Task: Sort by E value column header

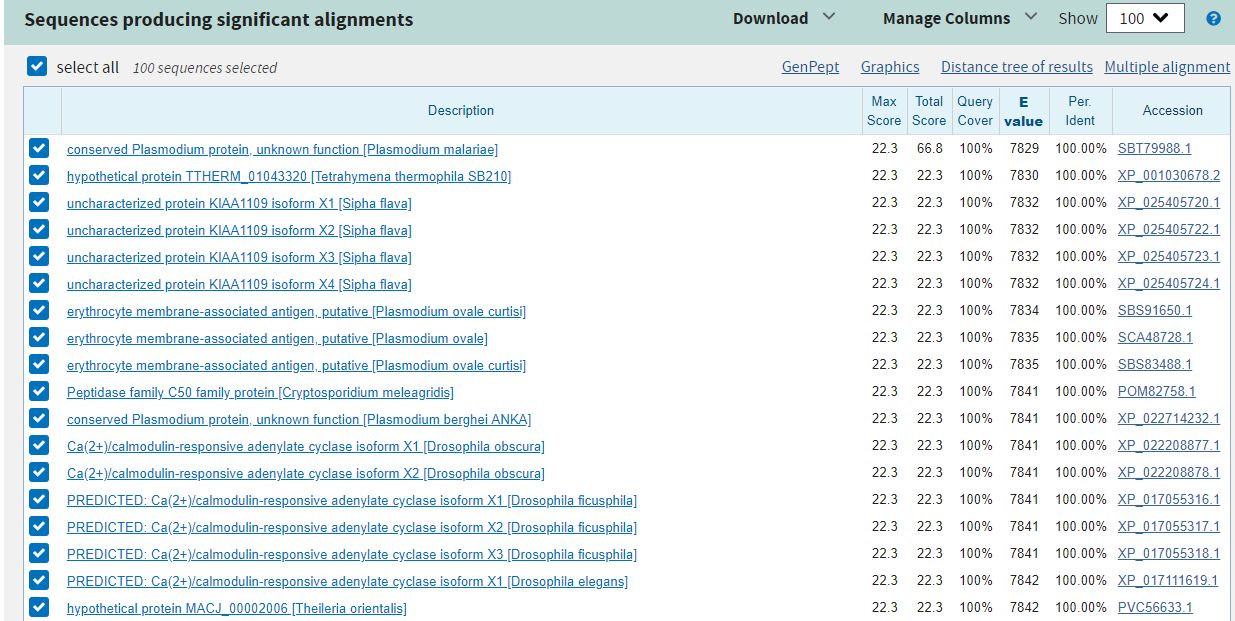Action: (1023, 111)
